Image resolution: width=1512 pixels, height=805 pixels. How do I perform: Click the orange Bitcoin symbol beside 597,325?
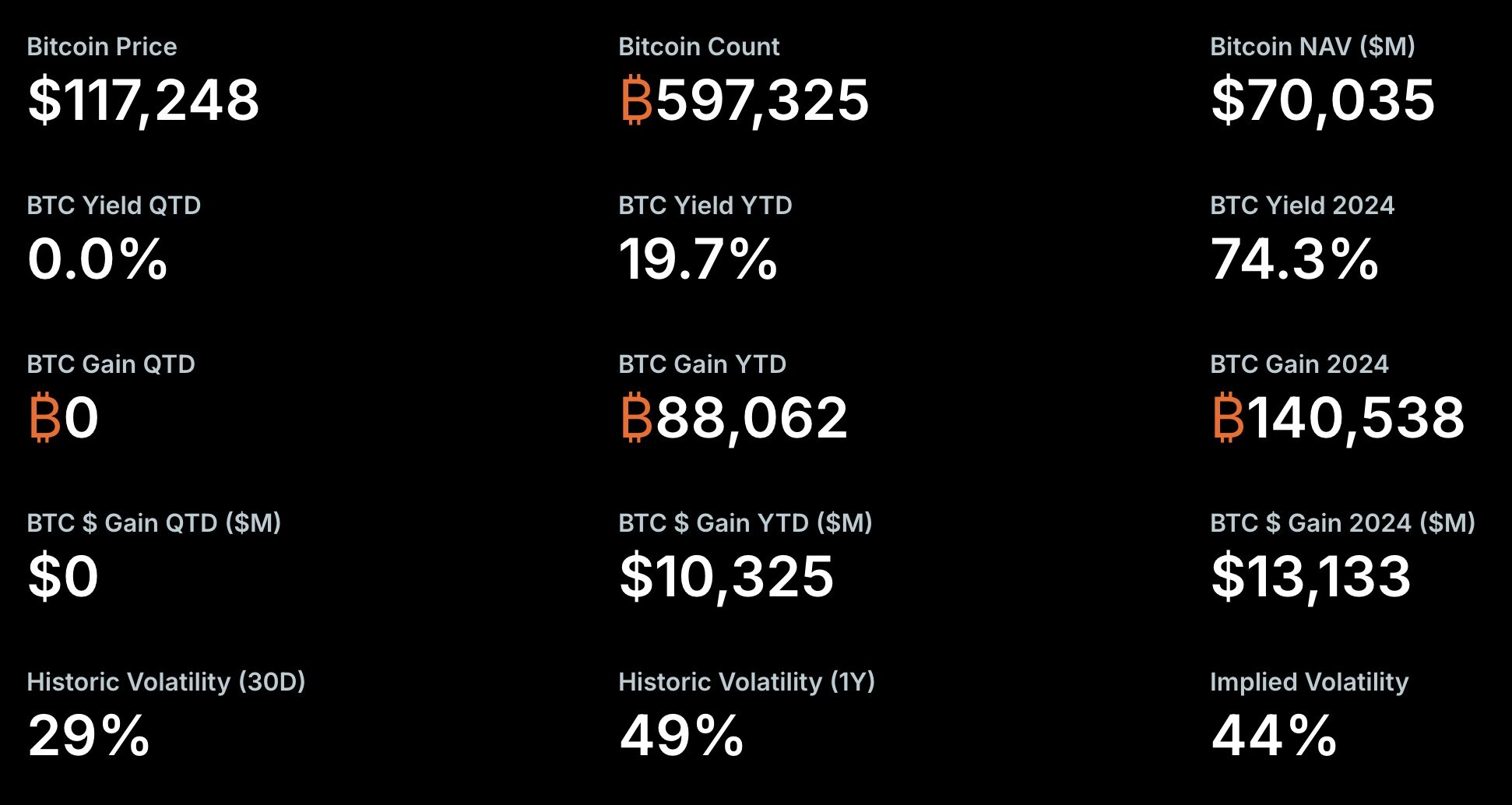[x=636, y=100]
